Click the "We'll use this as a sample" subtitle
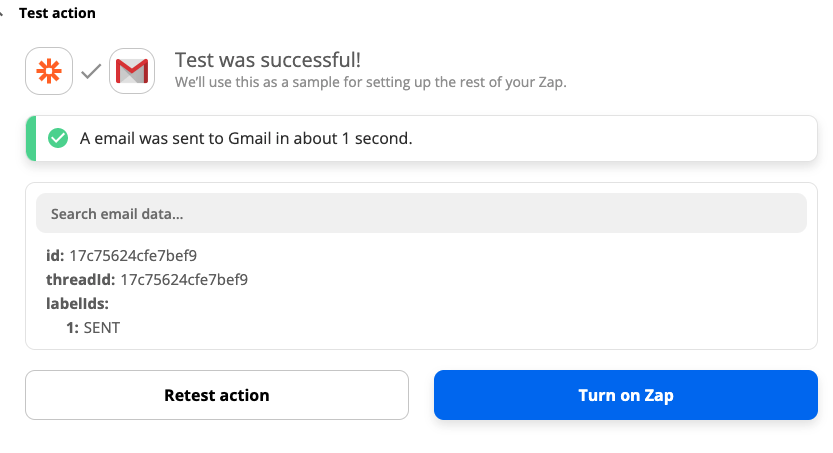 pos(370,82)
